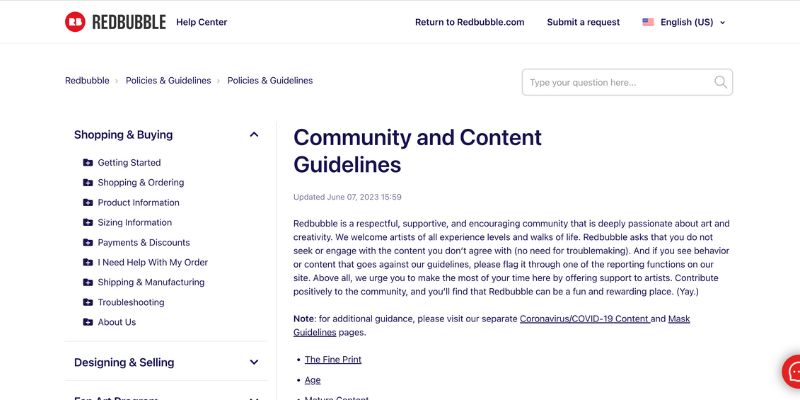Screen dimensions: 800x400
Task: Open Payments & Discounts category
Action: 143,242
